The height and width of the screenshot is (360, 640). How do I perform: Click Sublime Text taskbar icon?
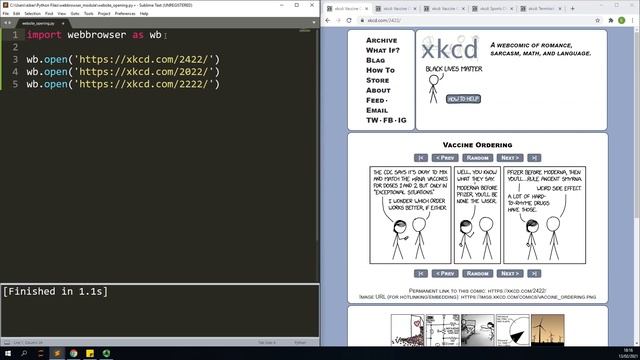[57, 353]
